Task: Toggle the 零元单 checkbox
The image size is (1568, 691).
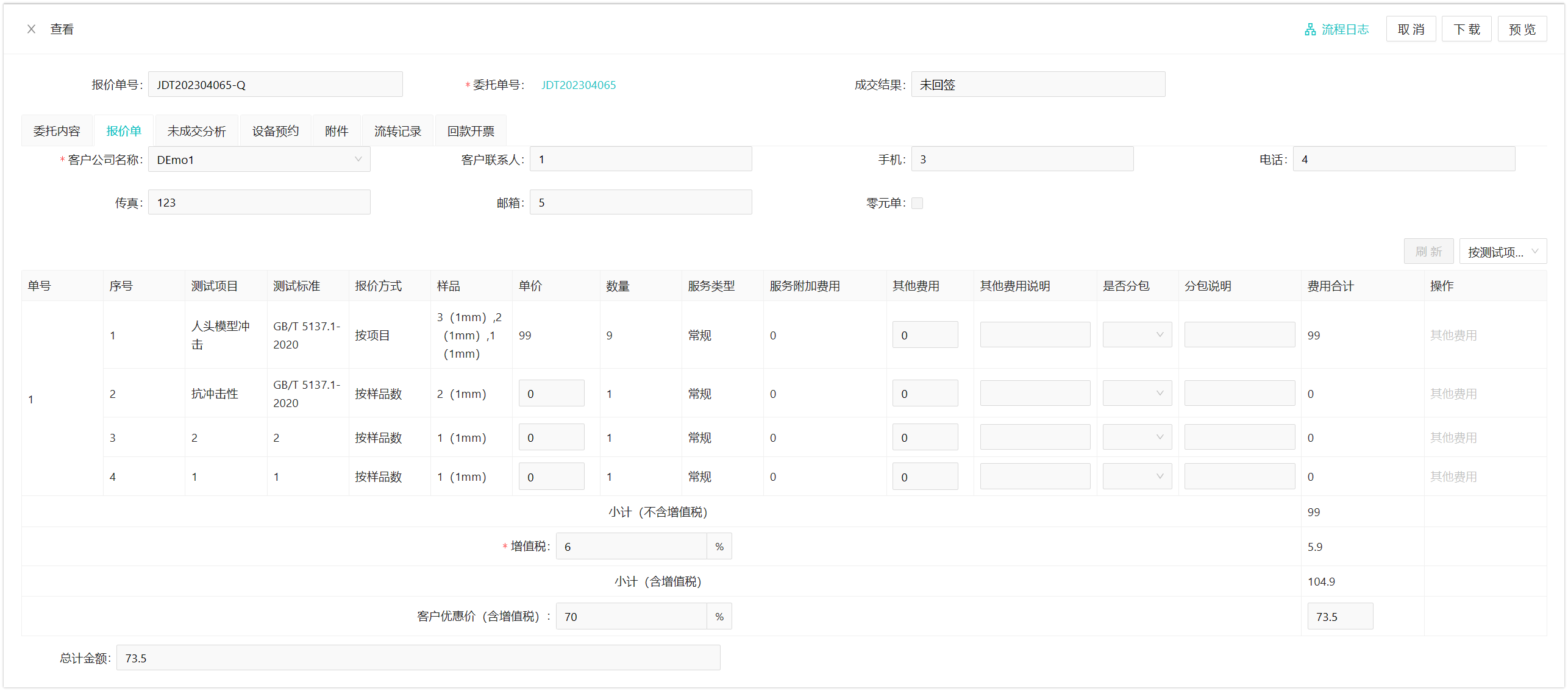Action: [x=917, y=203]
